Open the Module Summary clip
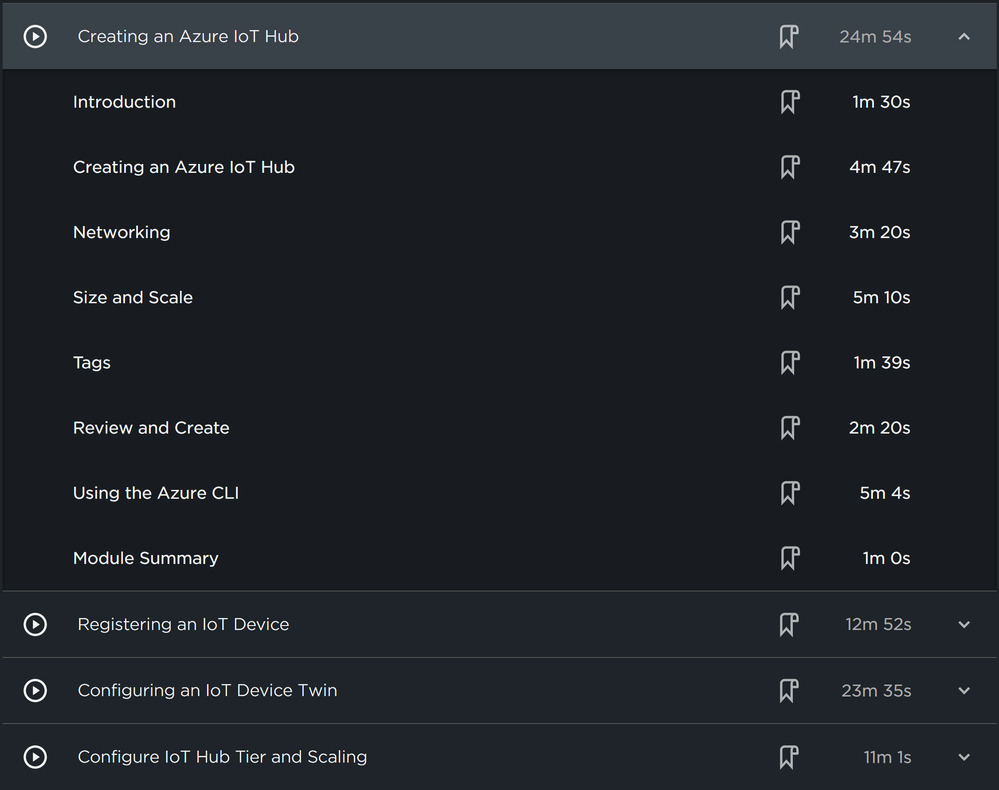999x790 pixels. click(x=145, y=558)
